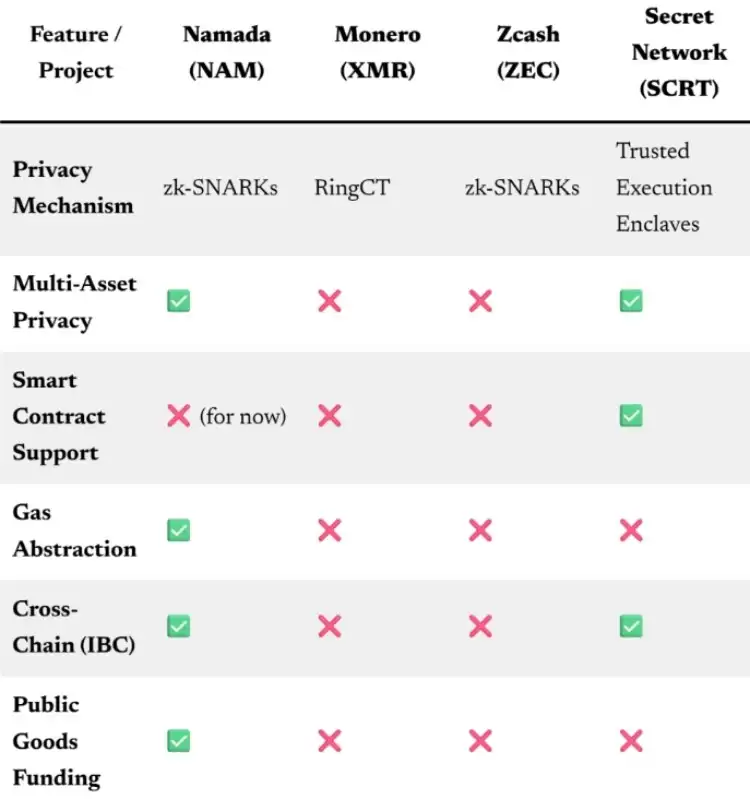
Task: Click the Namada (NAM) column header
Action: 227,52
